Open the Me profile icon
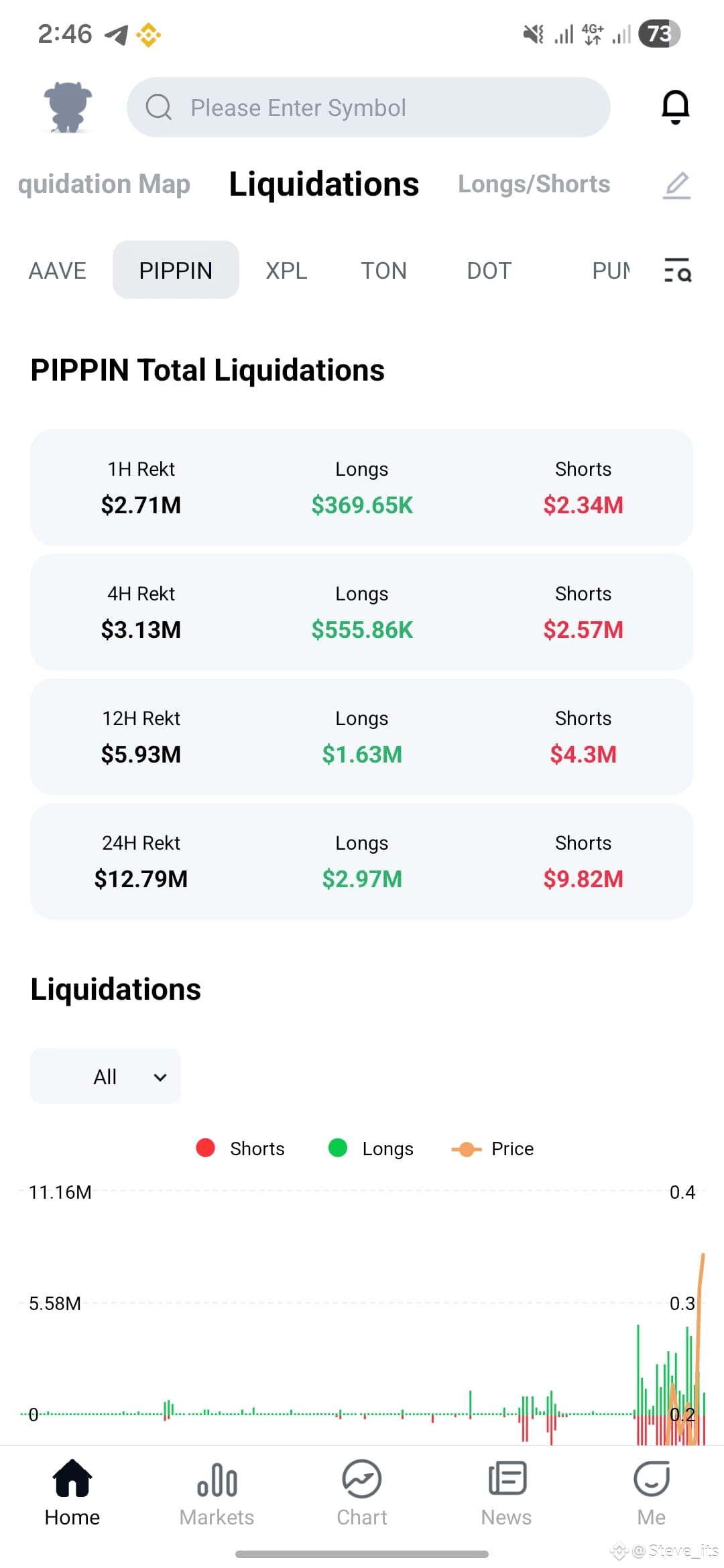Viewport: 724px width, 1568px height. pos(652,1493)
